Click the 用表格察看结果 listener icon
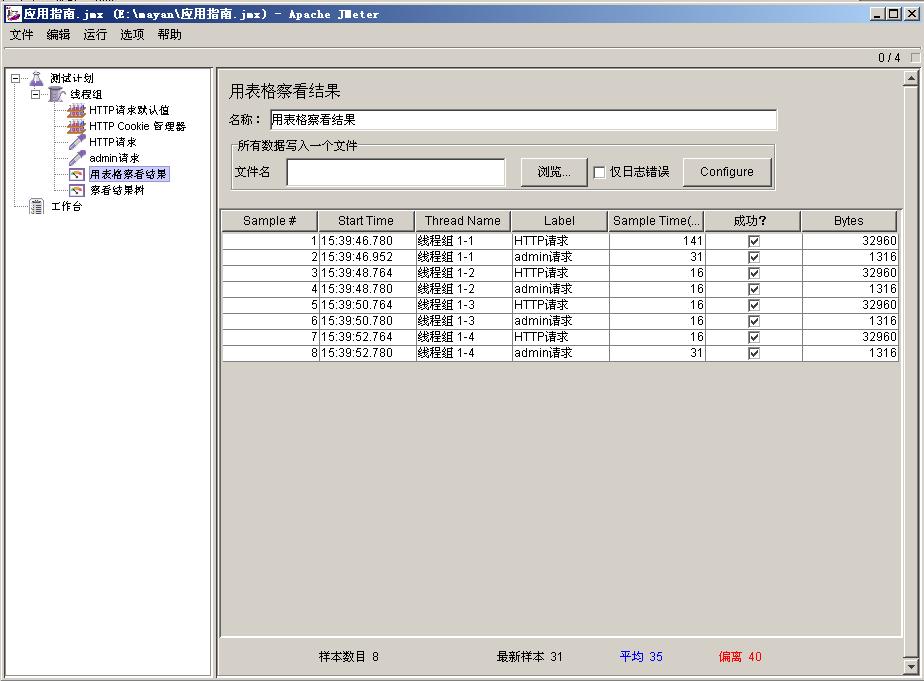 point(77,174)
